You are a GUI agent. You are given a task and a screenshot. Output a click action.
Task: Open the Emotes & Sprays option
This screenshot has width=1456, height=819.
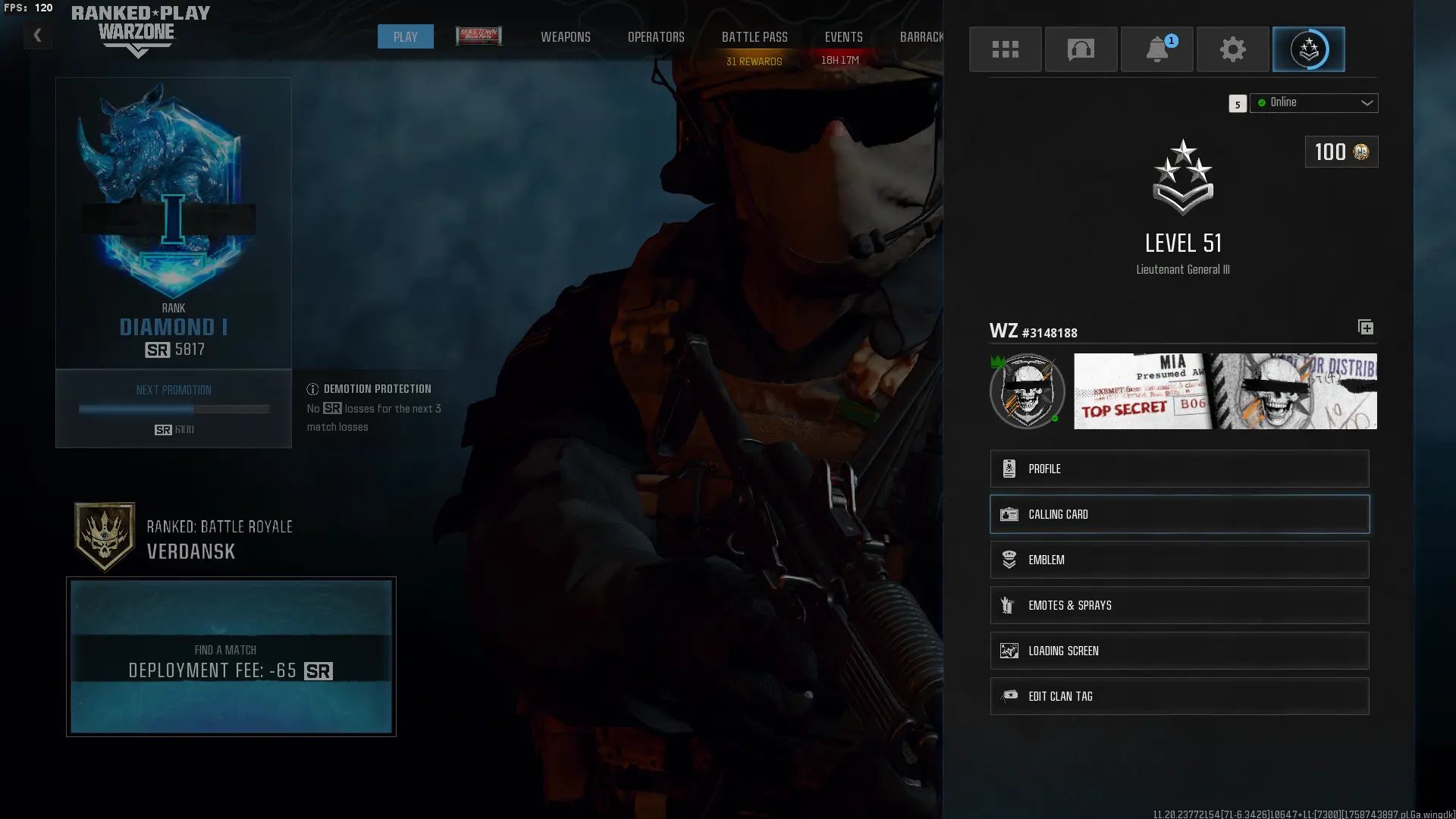click(x=1179, y=605)
